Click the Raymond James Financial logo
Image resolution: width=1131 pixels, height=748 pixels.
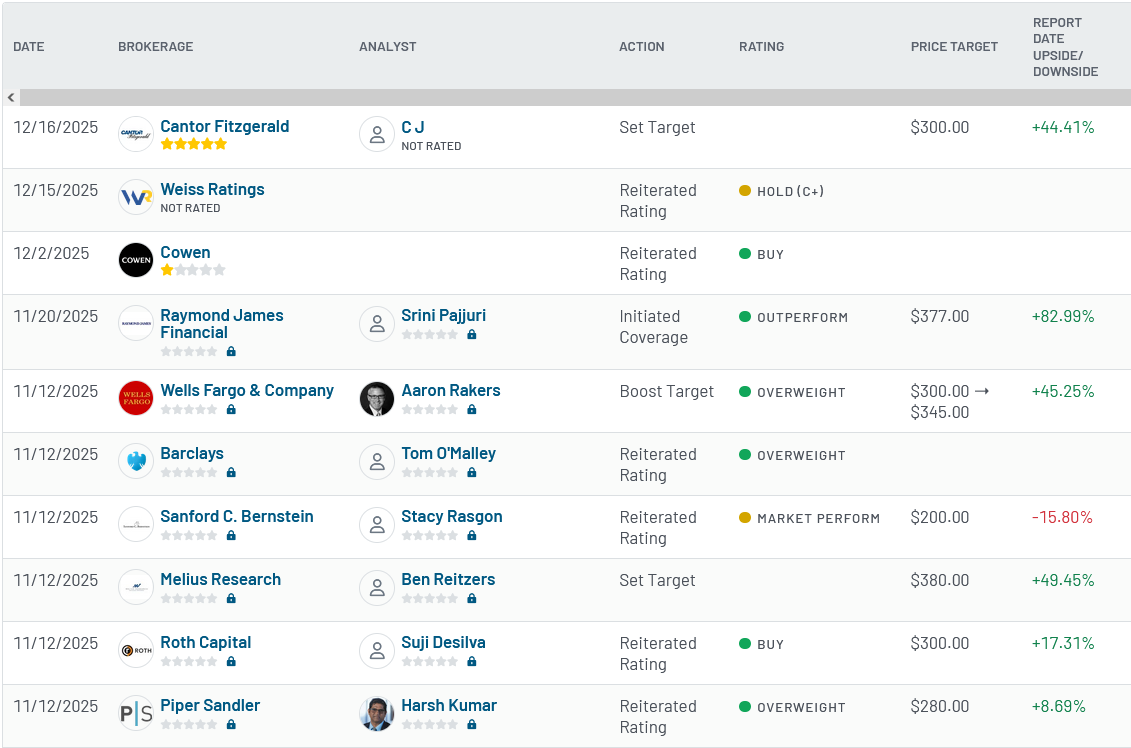(136, 323)
